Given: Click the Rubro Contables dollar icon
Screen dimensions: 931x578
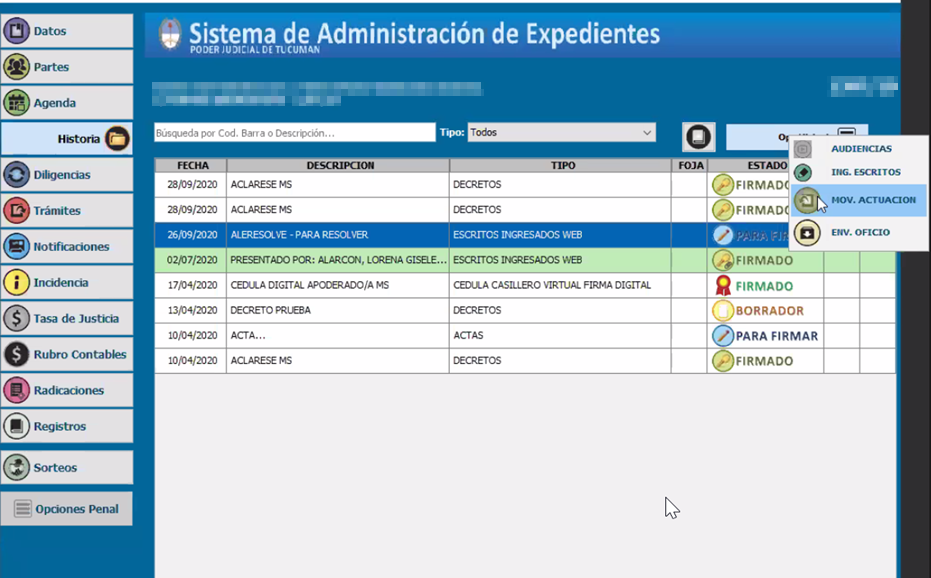Looking at the screenshot, I should (x=16, y=355).
